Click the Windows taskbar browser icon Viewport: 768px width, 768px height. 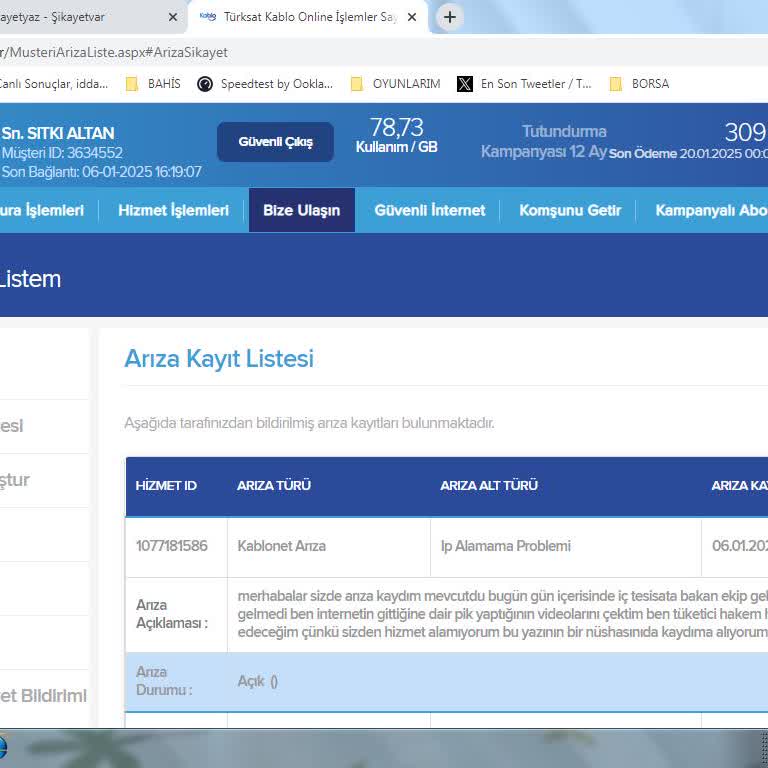pos(3,748)
